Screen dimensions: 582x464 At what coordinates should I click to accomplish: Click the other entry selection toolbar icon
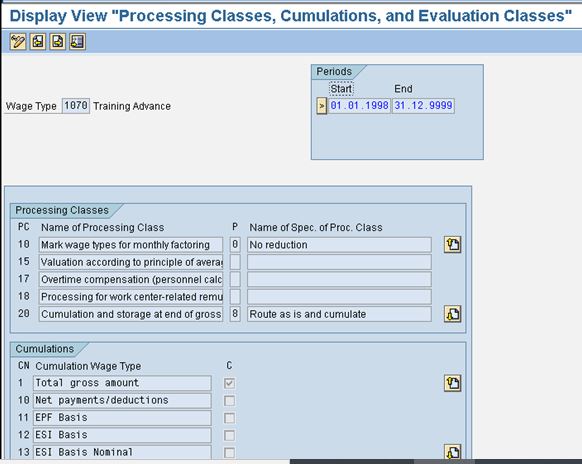[x=77, y=42]
